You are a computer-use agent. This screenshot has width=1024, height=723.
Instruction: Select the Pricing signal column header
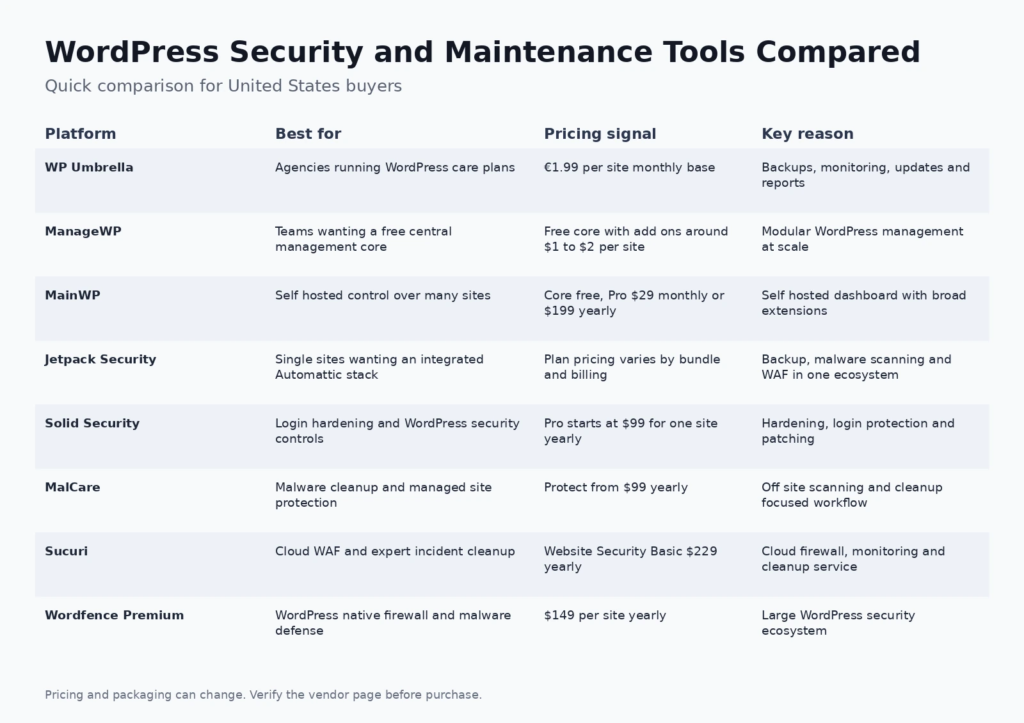(x=600, y=134)
